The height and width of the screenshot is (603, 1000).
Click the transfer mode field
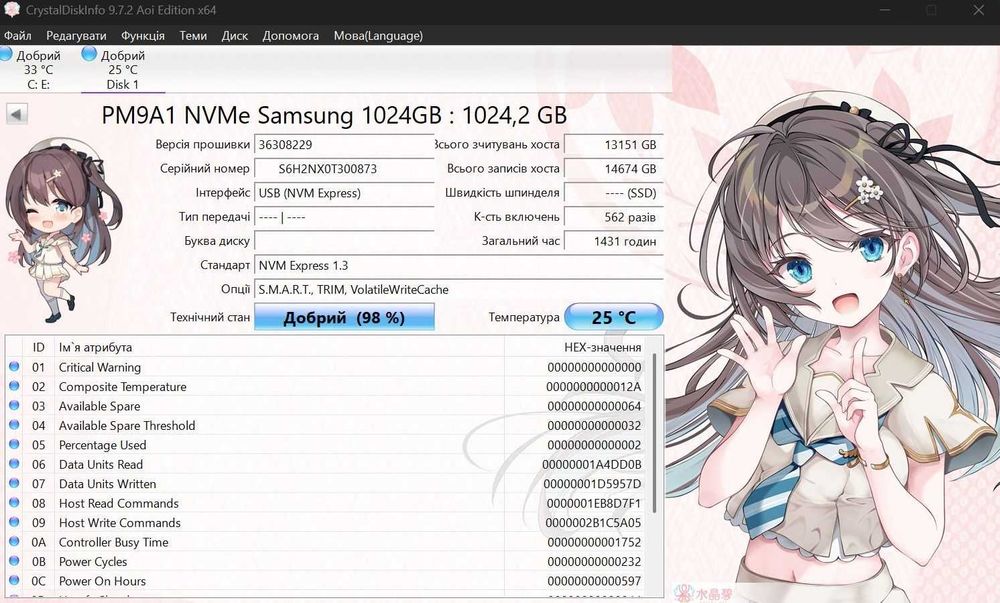coord(344,217)
